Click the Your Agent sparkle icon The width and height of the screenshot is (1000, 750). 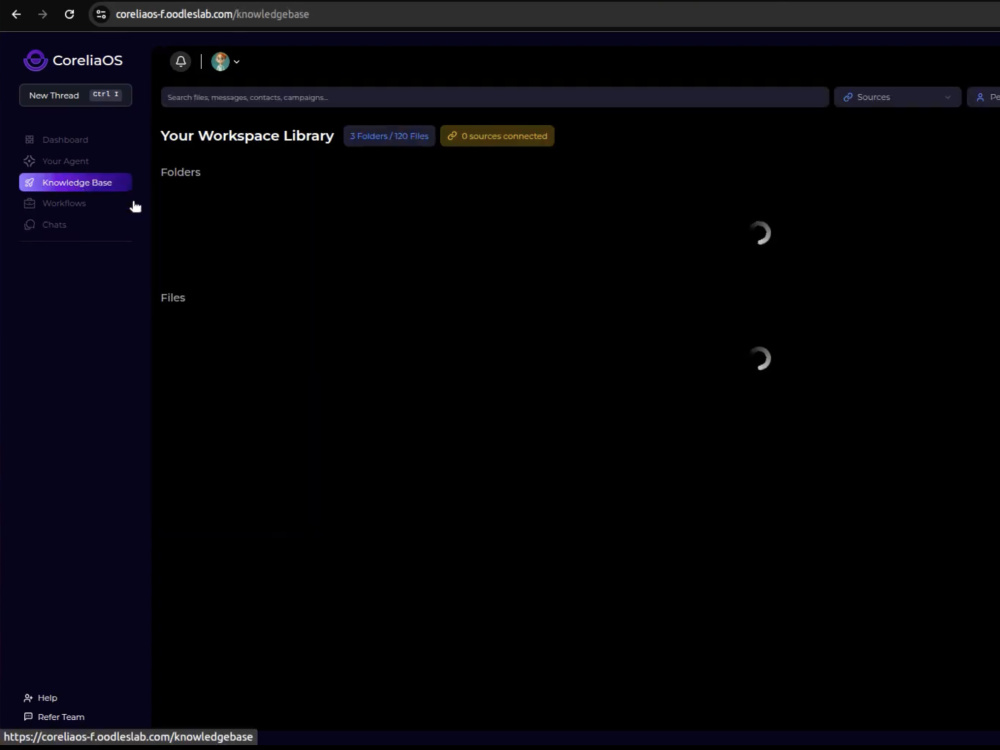pos(29,161)
